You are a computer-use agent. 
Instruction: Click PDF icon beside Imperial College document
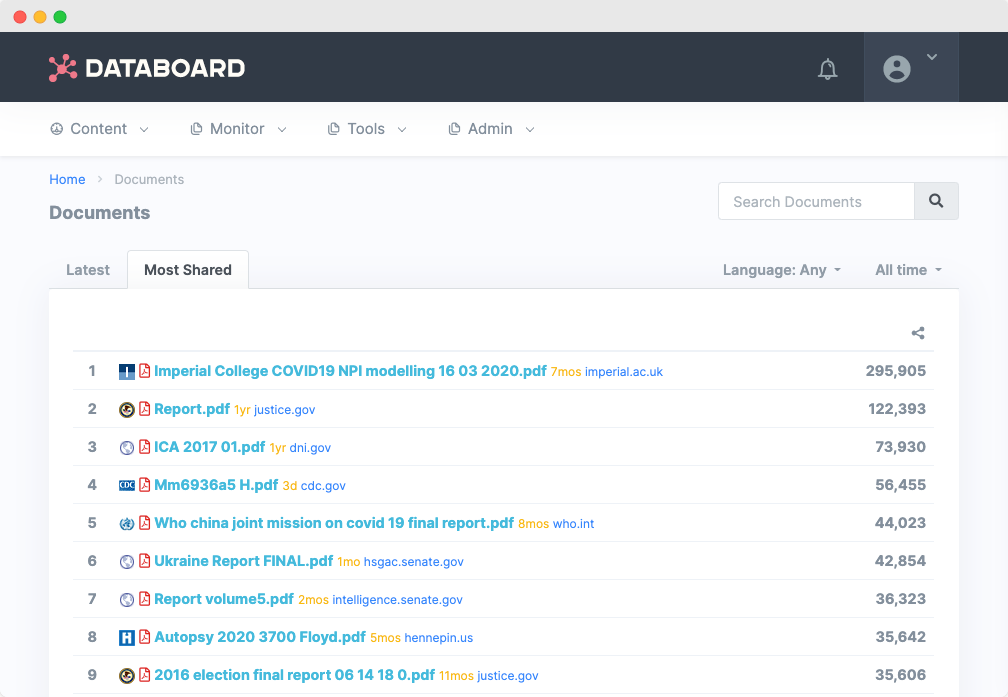[x=145, y=371]
